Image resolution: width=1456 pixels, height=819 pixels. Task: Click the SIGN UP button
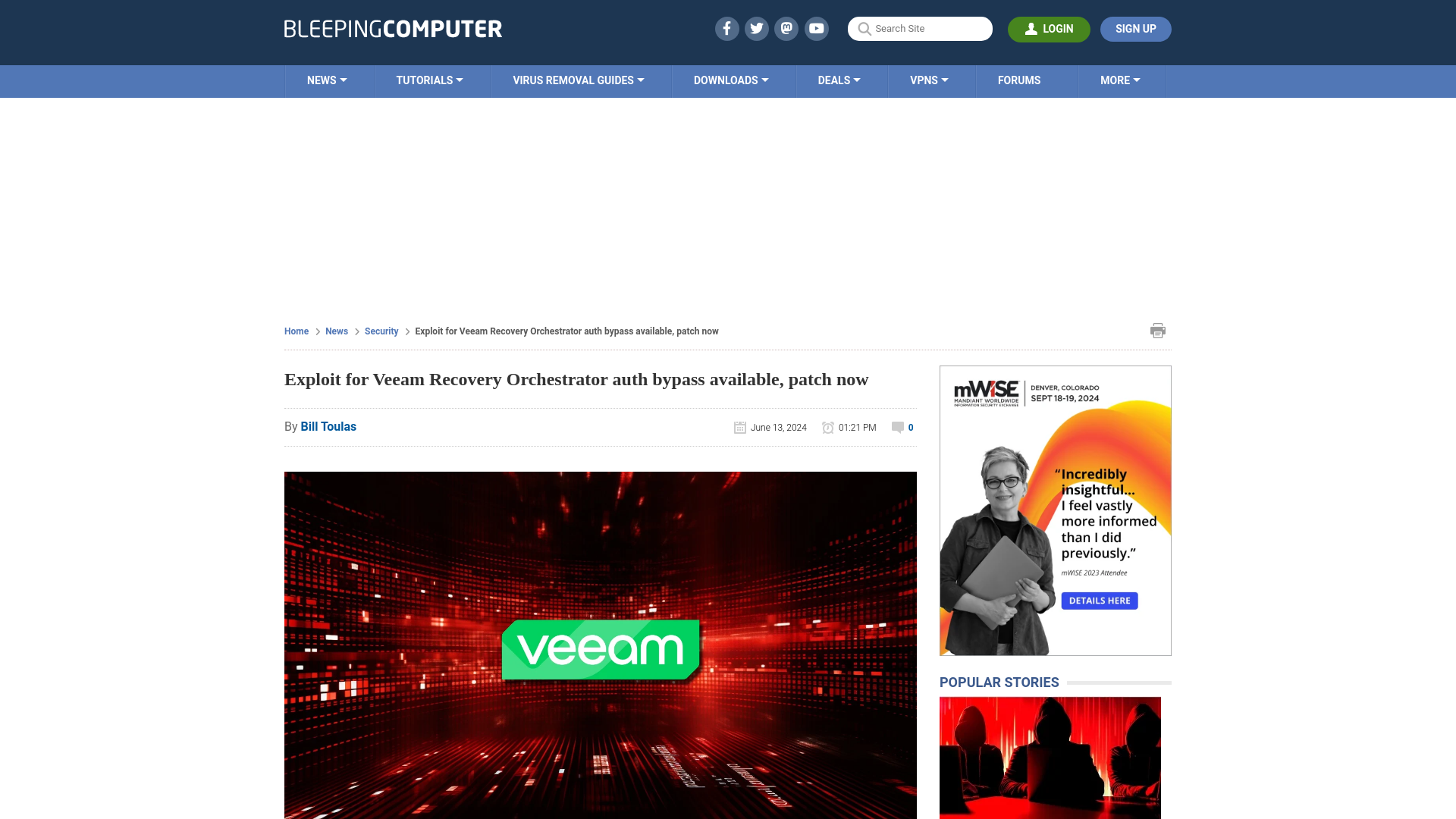(x=1135, y=28)
